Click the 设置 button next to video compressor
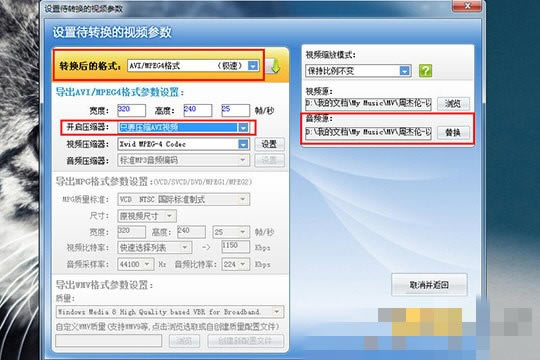Viewport: 540px width, 360px height. [x=269, y=144]
